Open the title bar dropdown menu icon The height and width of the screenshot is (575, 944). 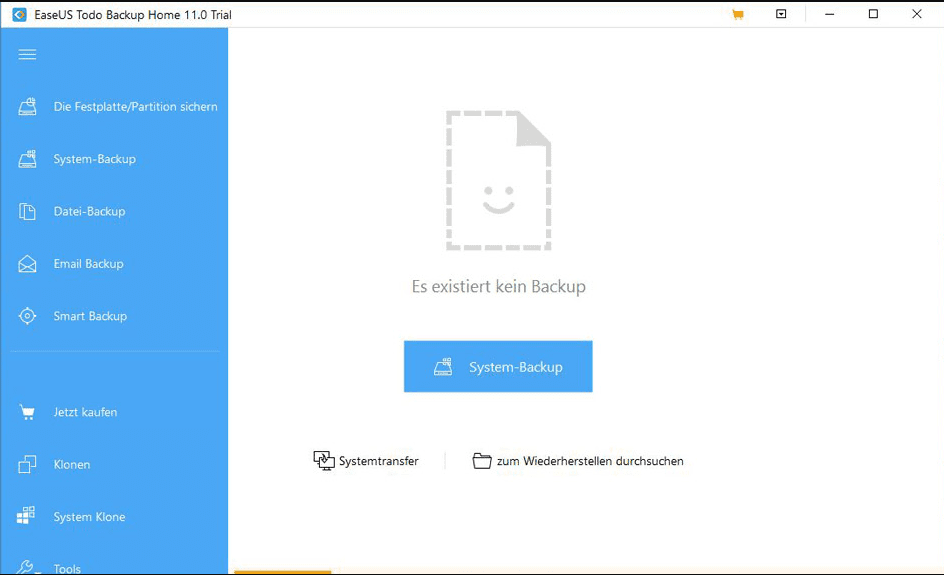(781, 14)
